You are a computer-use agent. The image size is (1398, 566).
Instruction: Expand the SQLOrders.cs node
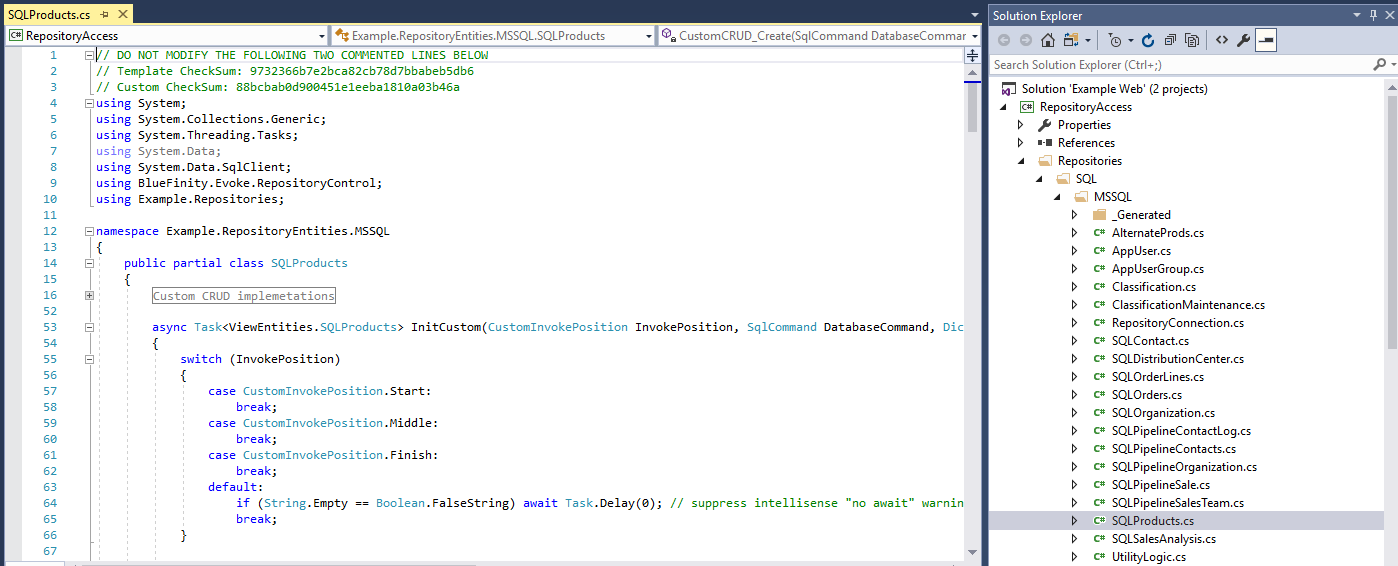click(x=1075, y=395)
